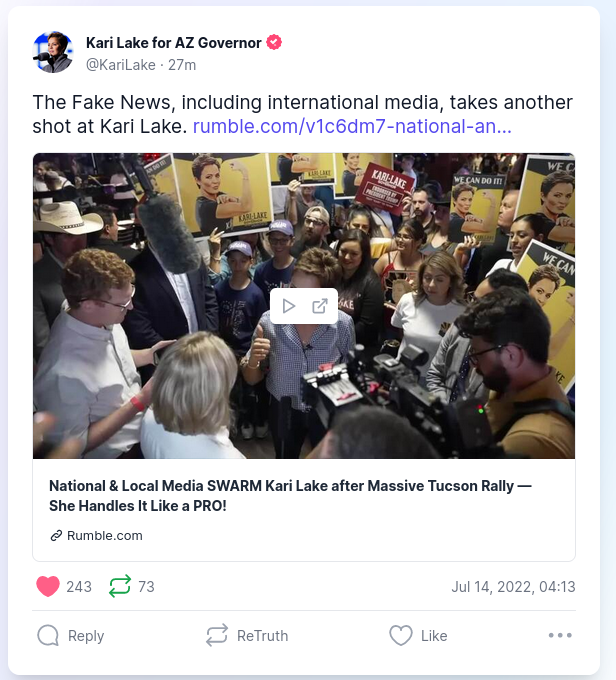The width and height of the screenshot is (616, 680).
Task: Click the green retruth arrows icon
Action: (120, 586)
